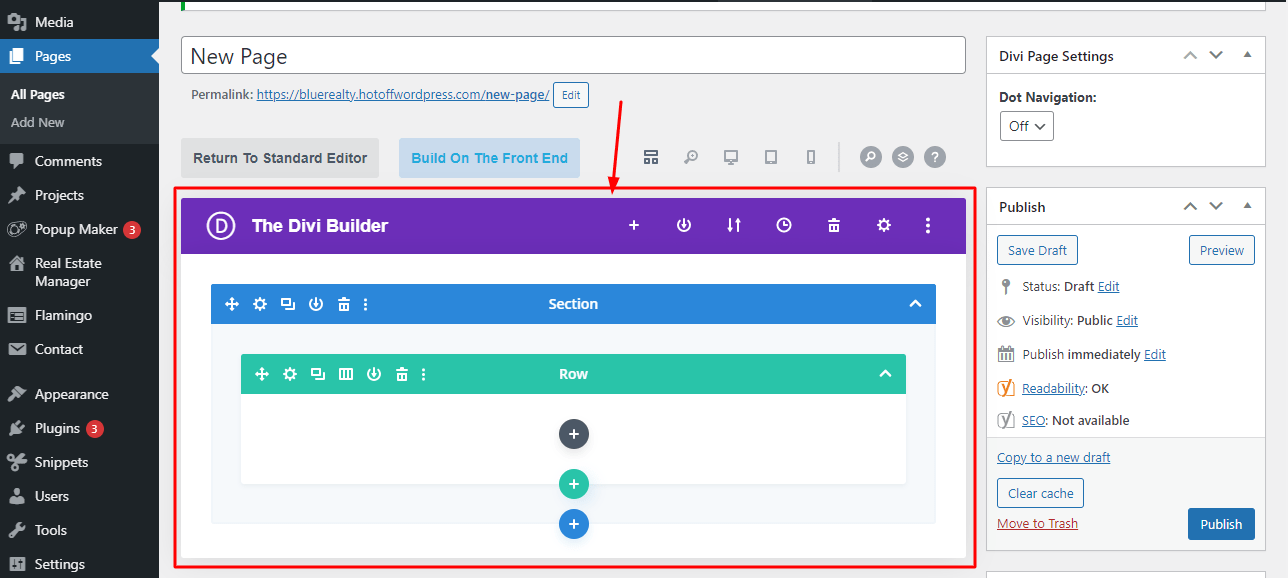
Task: Duplicate the Row with its copy icon
Action: (x=318, y=374)
